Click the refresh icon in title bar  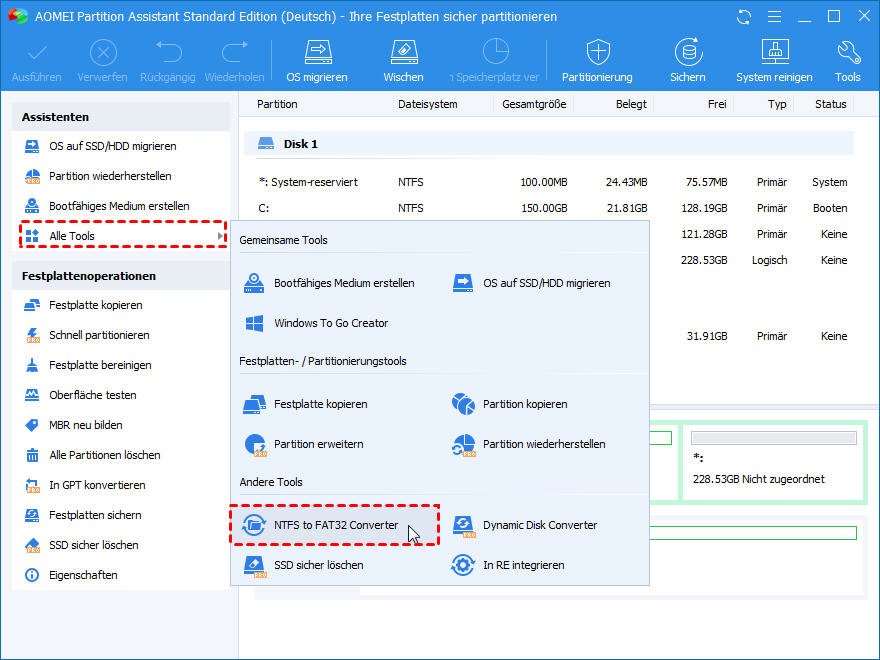click(744, 17)
